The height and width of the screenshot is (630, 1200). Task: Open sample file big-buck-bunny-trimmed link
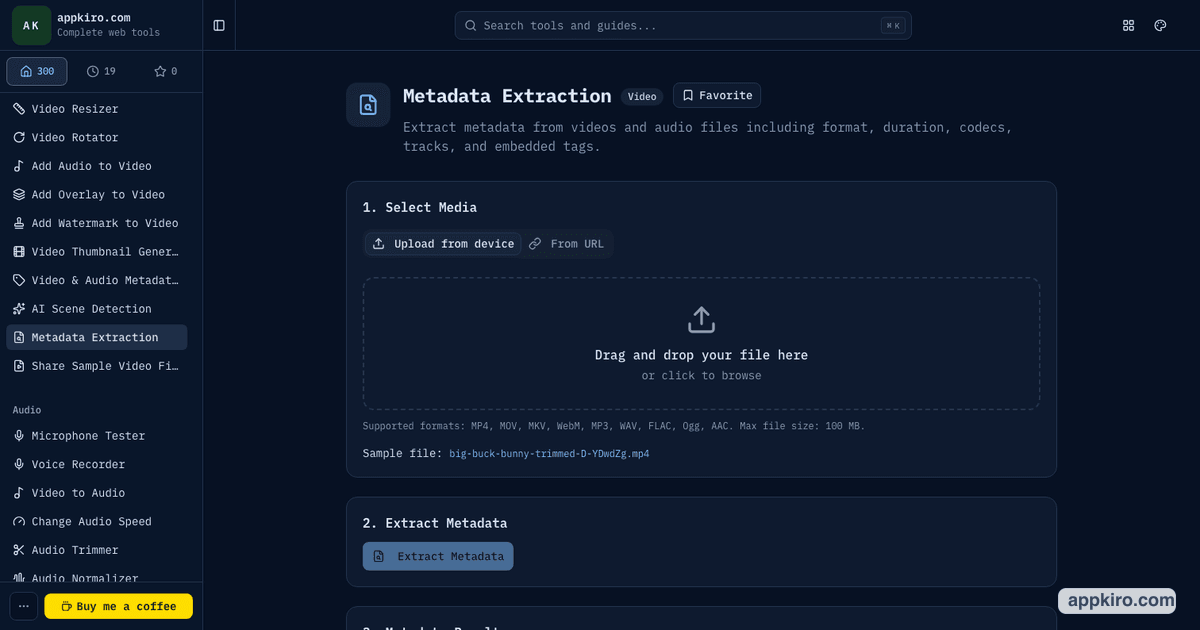tap(549, 454)
